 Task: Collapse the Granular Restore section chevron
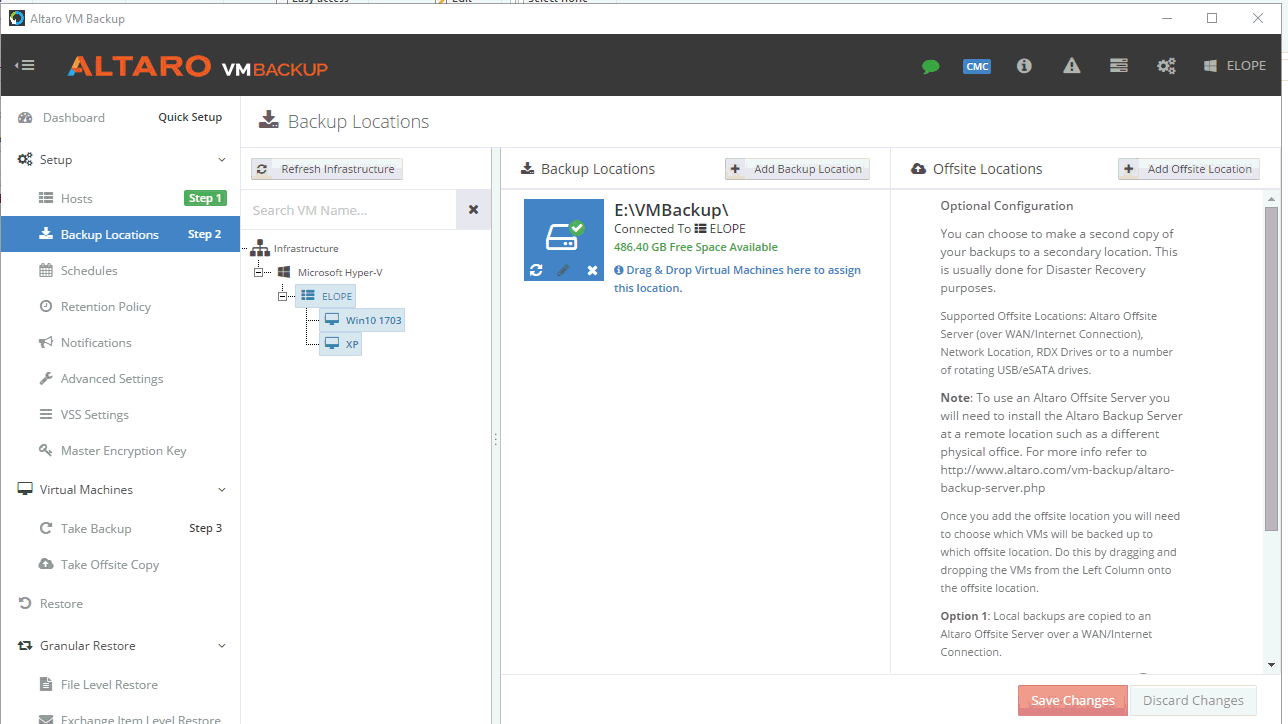click(222, 646)
